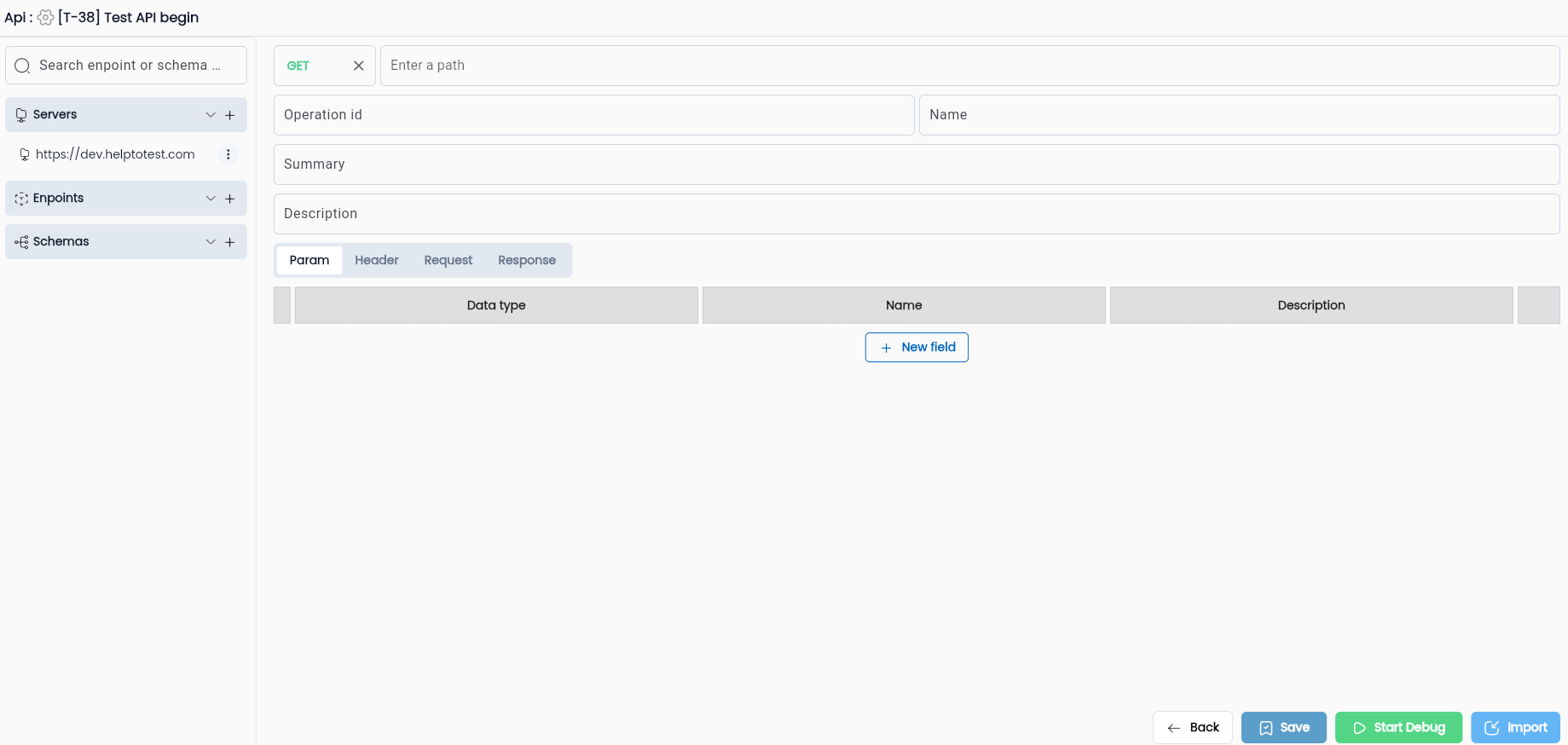Click the search magnifier icon
The image size is (1568, 745).
click(23, 66)
